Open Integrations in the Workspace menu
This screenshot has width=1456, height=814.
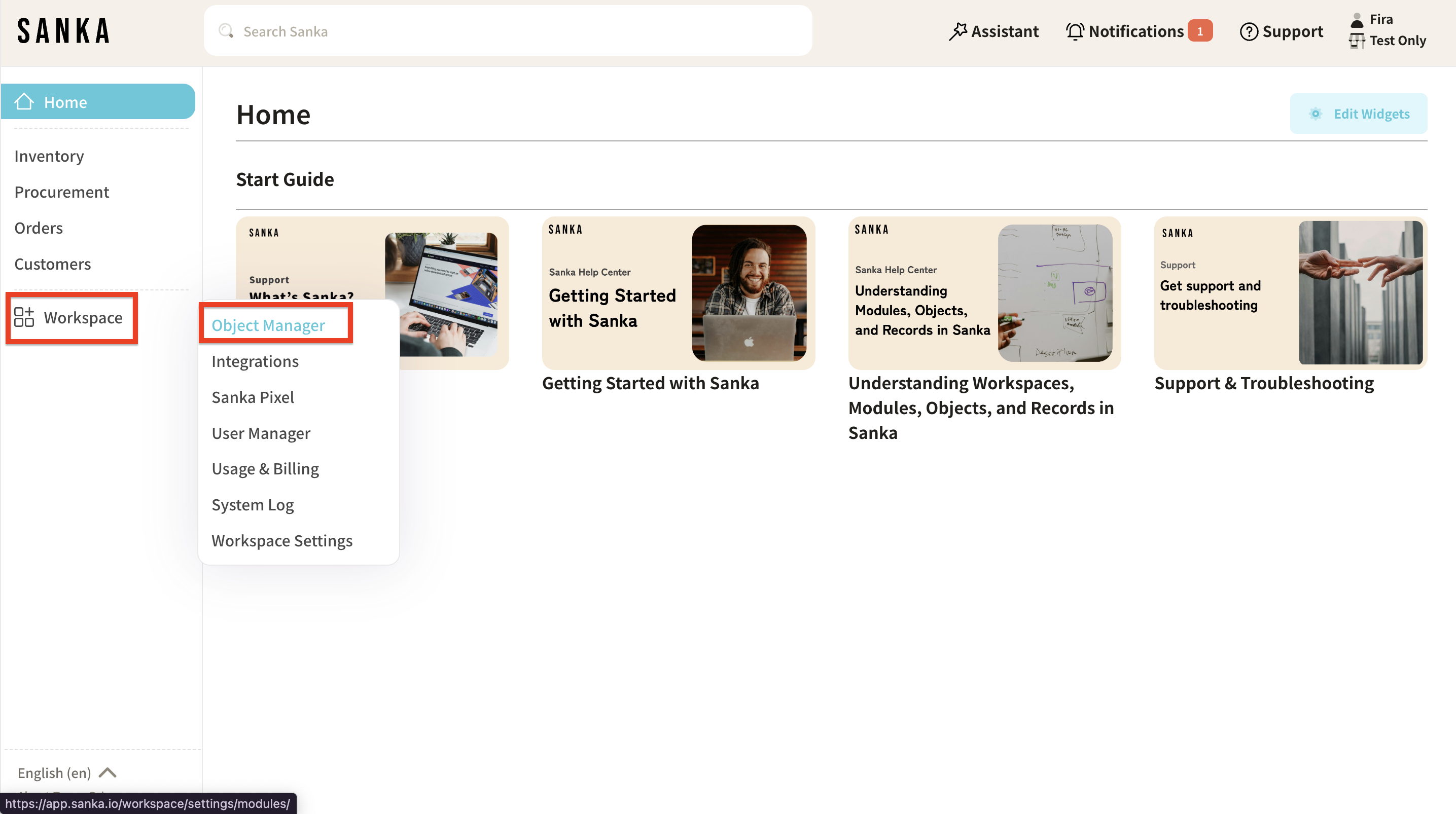[x=255, y=361]
